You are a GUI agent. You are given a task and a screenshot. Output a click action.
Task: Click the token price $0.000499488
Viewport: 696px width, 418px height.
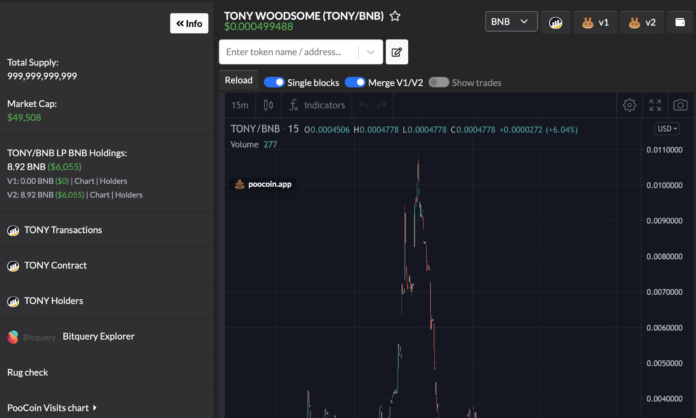(x=259, y=27)
